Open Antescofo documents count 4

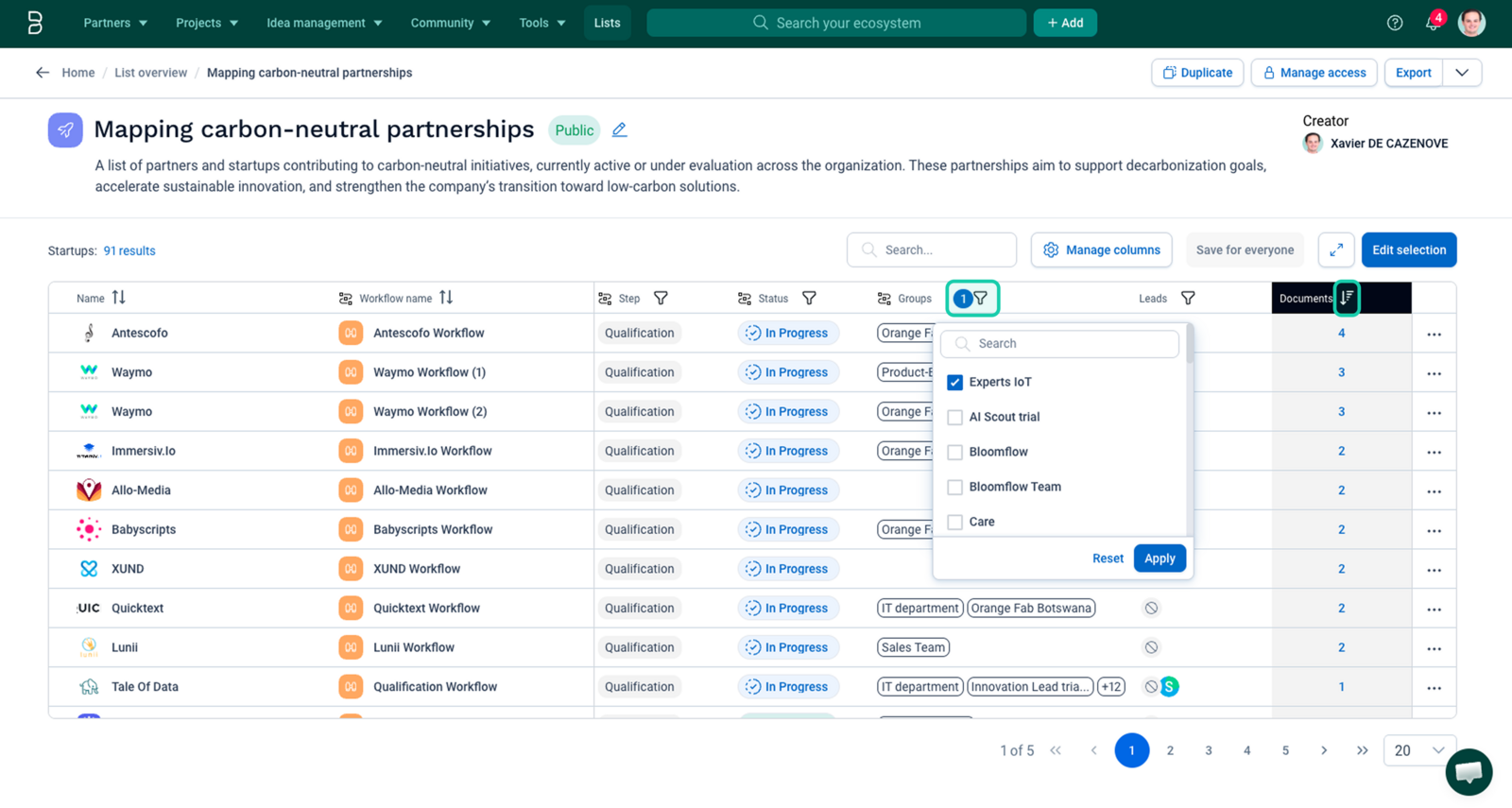(1342, 333)
